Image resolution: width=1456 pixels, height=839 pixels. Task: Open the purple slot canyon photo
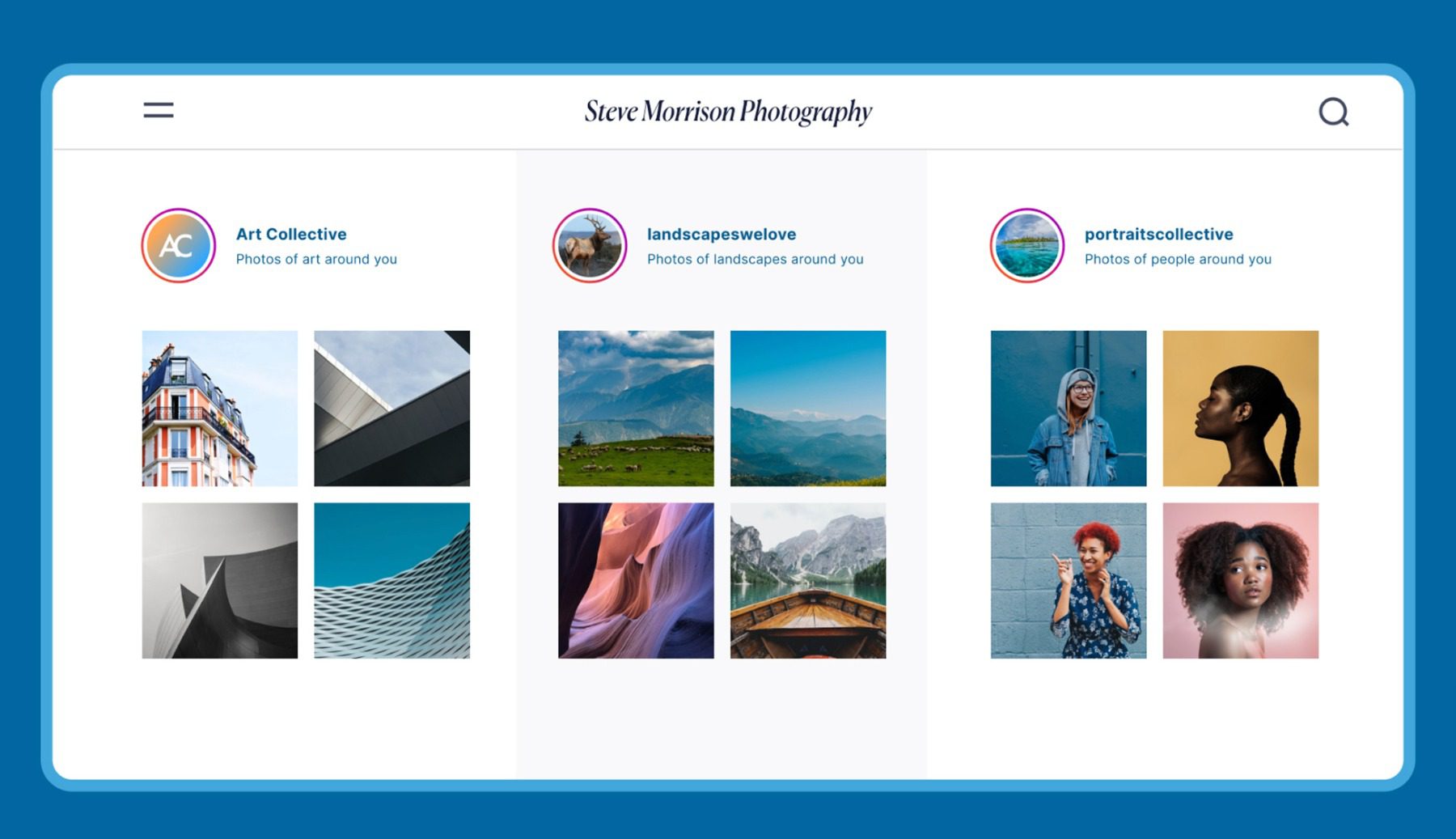tap(636, 581)
